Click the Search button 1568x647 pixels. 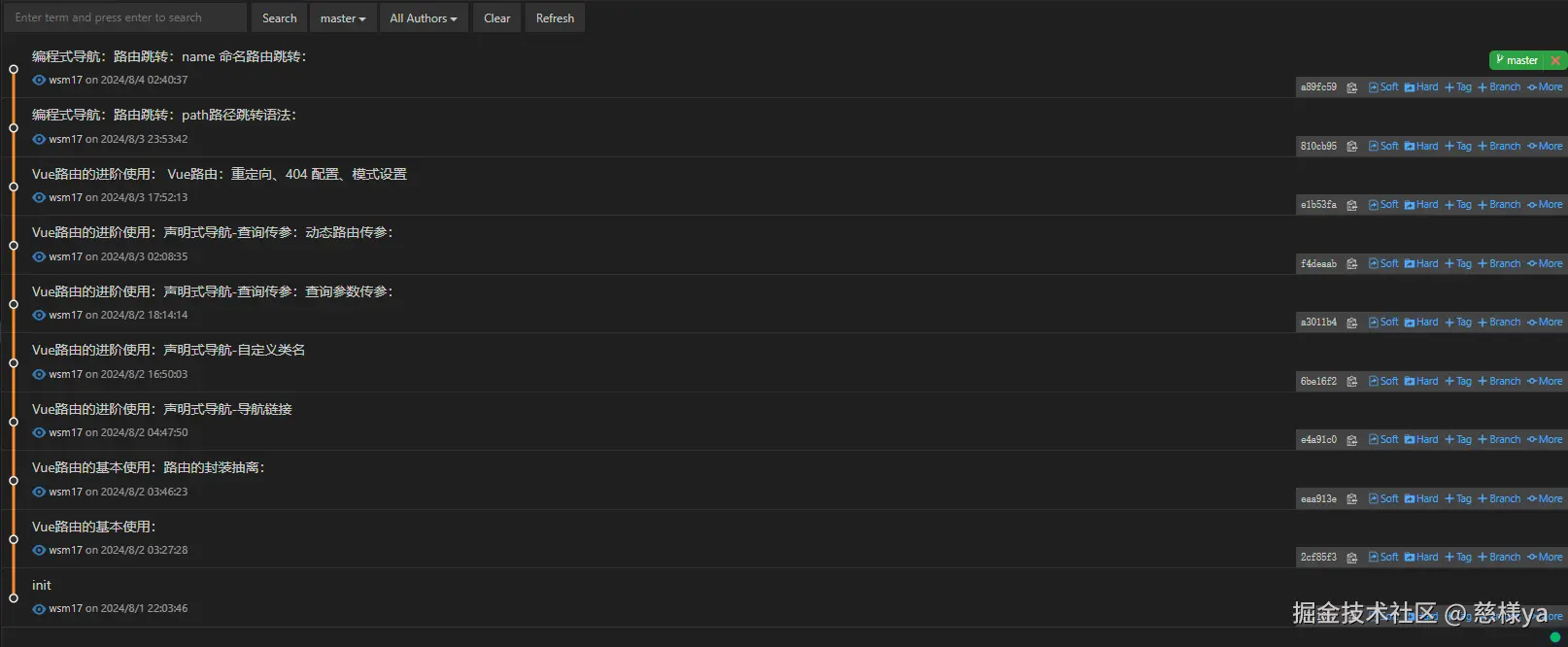(x=279, y=18)
